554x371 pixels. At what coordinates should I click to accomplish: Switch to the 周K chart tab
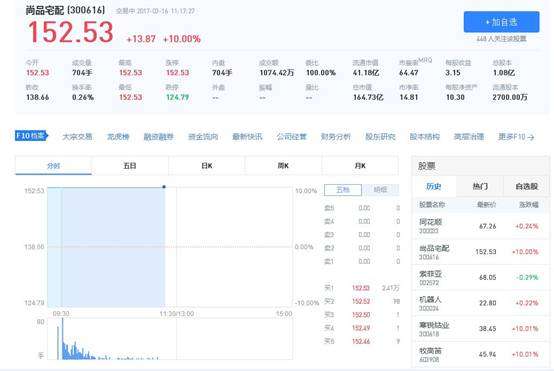283,166
